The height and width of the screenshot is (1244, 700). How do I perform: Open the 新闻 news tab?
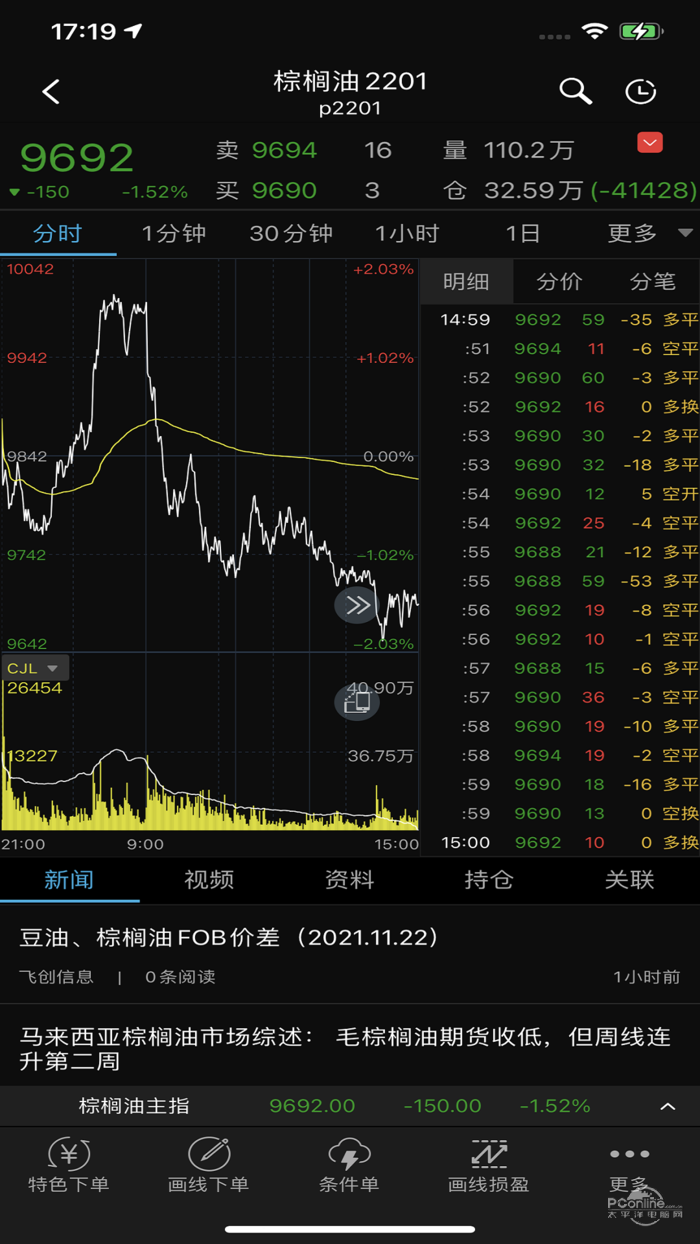[x=69, y=880]
